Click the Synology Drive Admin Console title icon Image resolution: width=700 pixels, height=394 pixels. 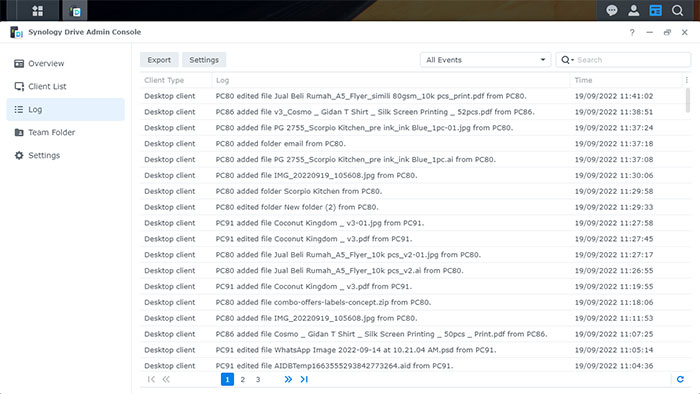pos(17,32)
